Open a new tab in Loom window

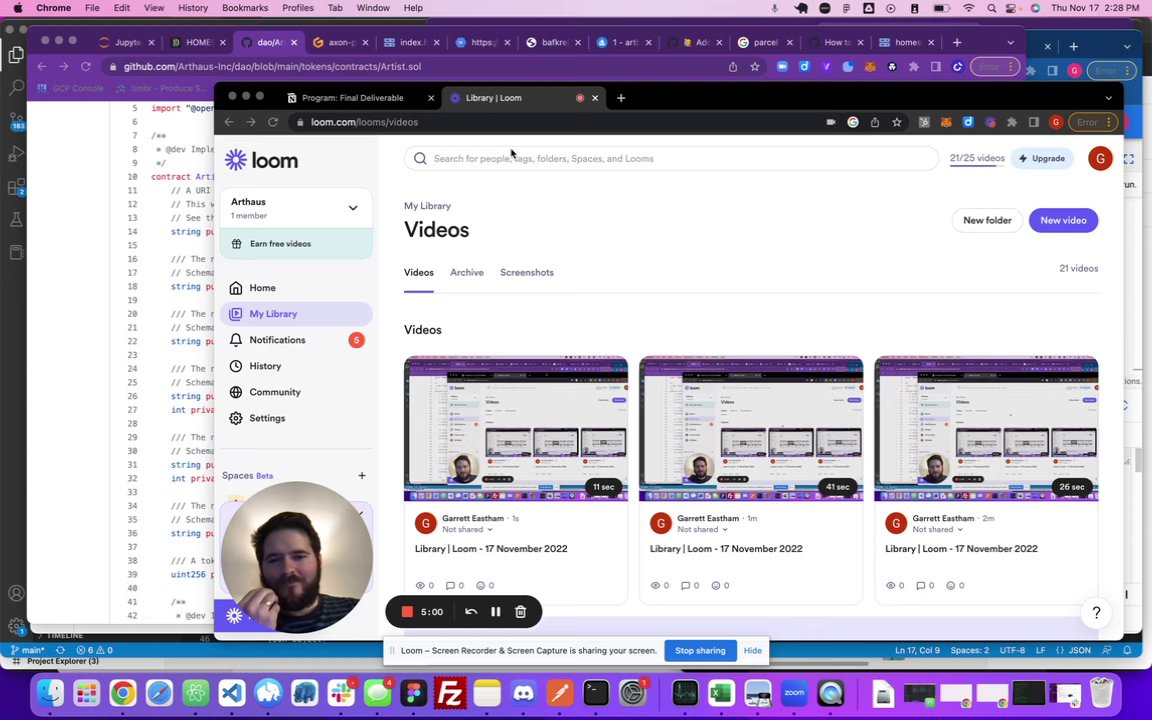[621, 98]
